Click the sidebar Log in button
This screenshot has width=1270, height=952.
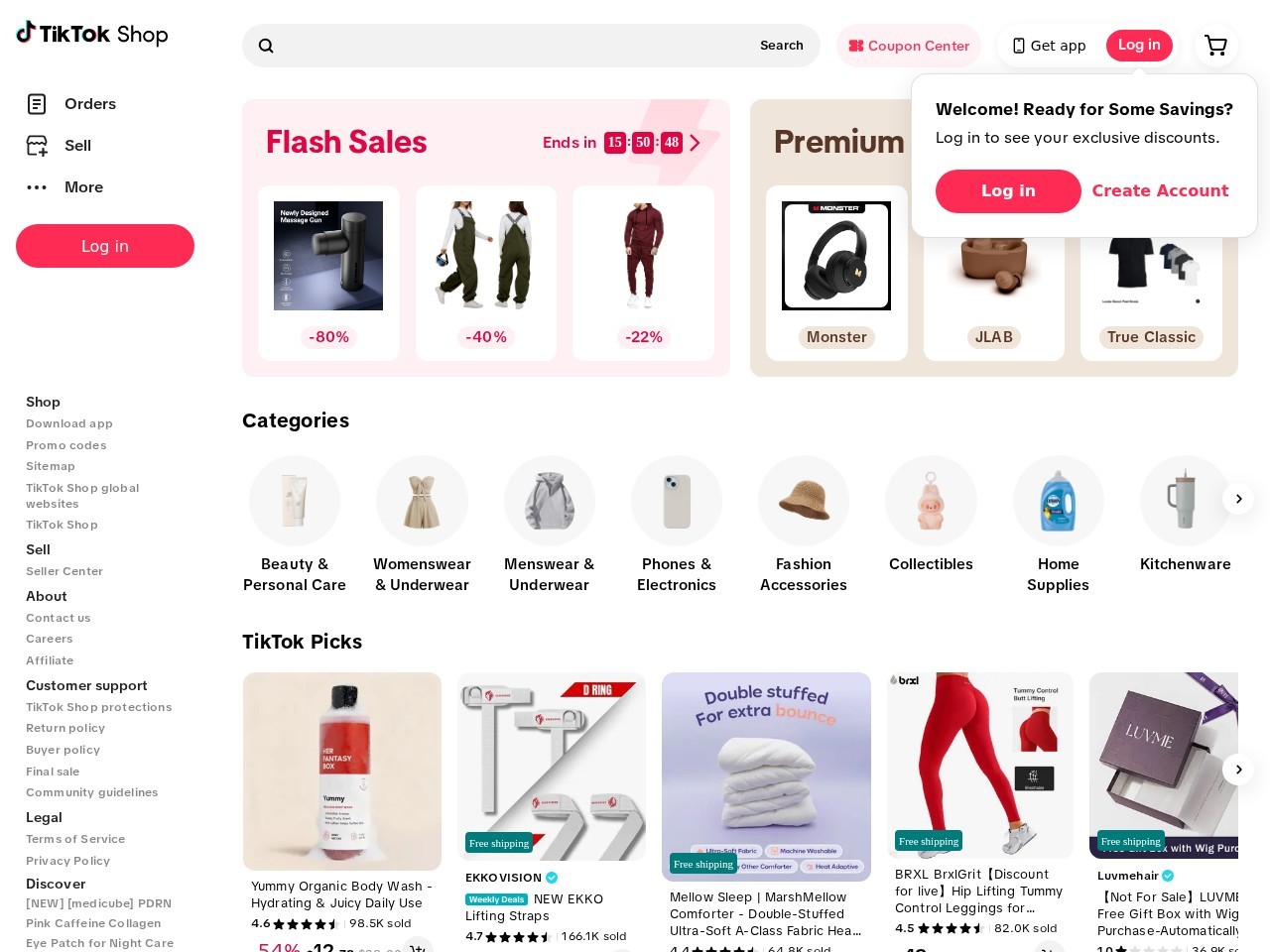tap(105, 246)
